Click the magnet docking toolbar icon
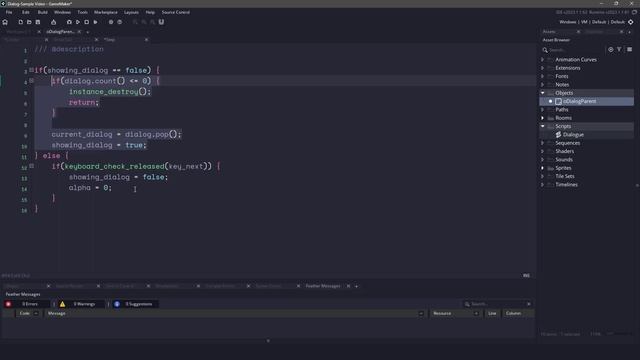 (x=161, y=22)
